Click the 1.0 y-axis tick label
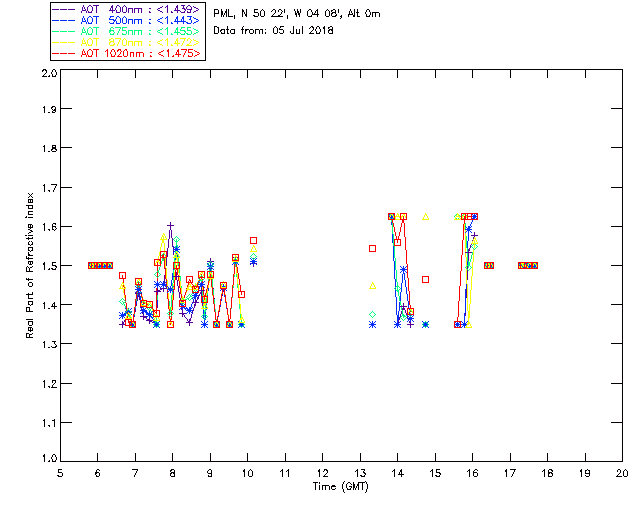Viewport: 640px width, 512px height. (x=49, y=458)
